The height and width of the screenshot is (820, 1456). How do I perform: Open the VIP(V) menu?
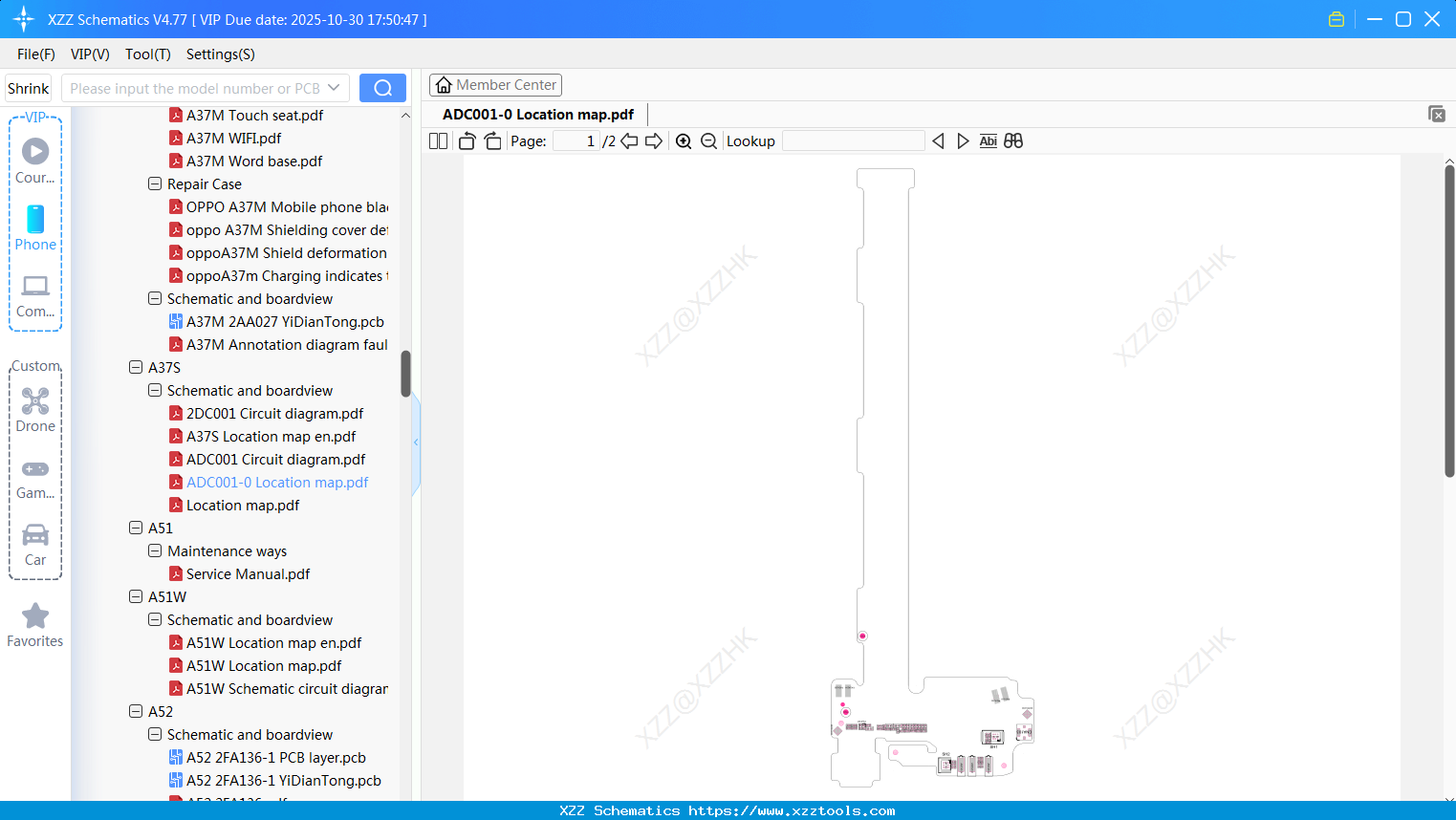click(x=90, y=54)
